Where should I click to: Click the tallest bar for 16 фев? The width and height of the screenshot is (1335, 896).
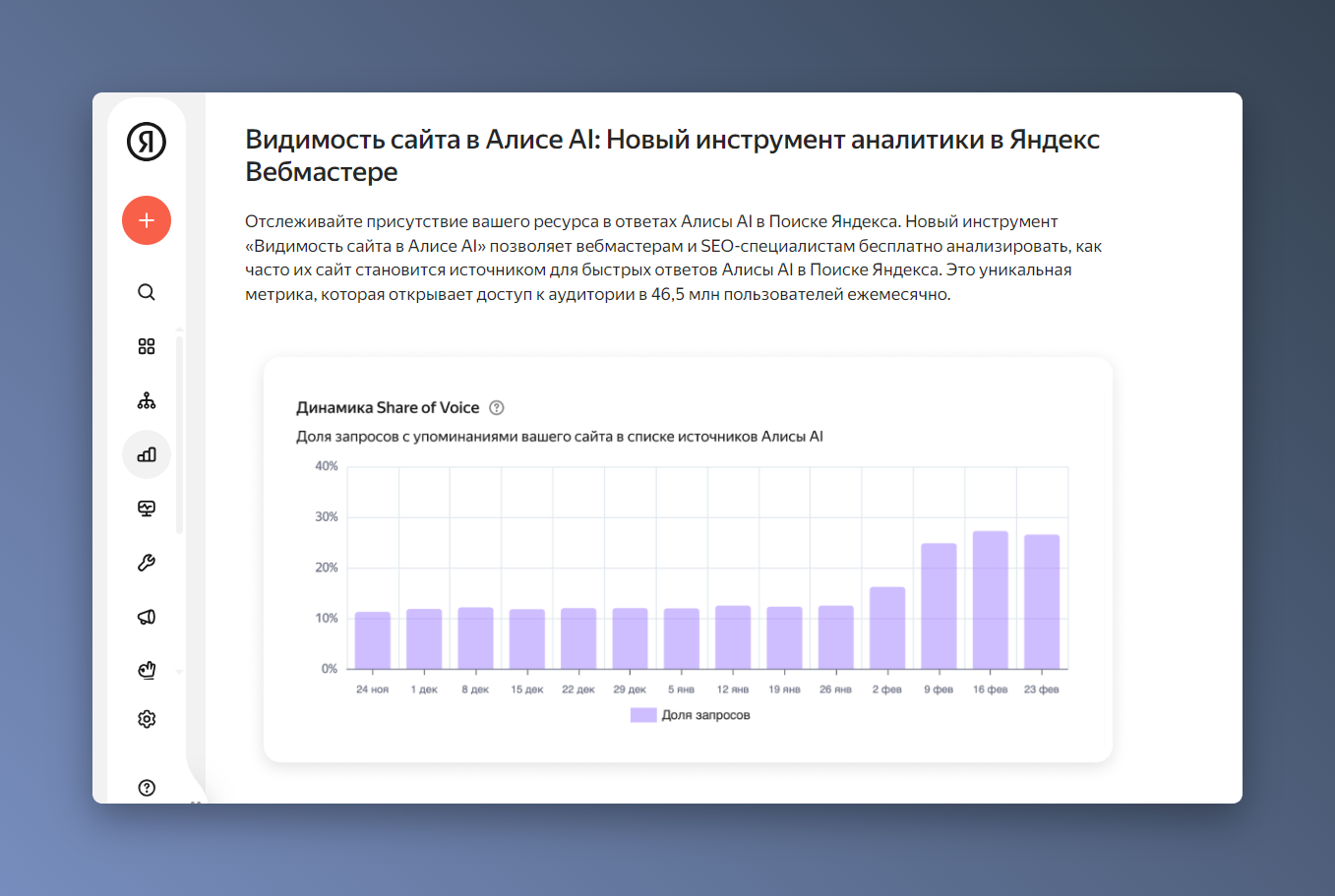point(991,600)
